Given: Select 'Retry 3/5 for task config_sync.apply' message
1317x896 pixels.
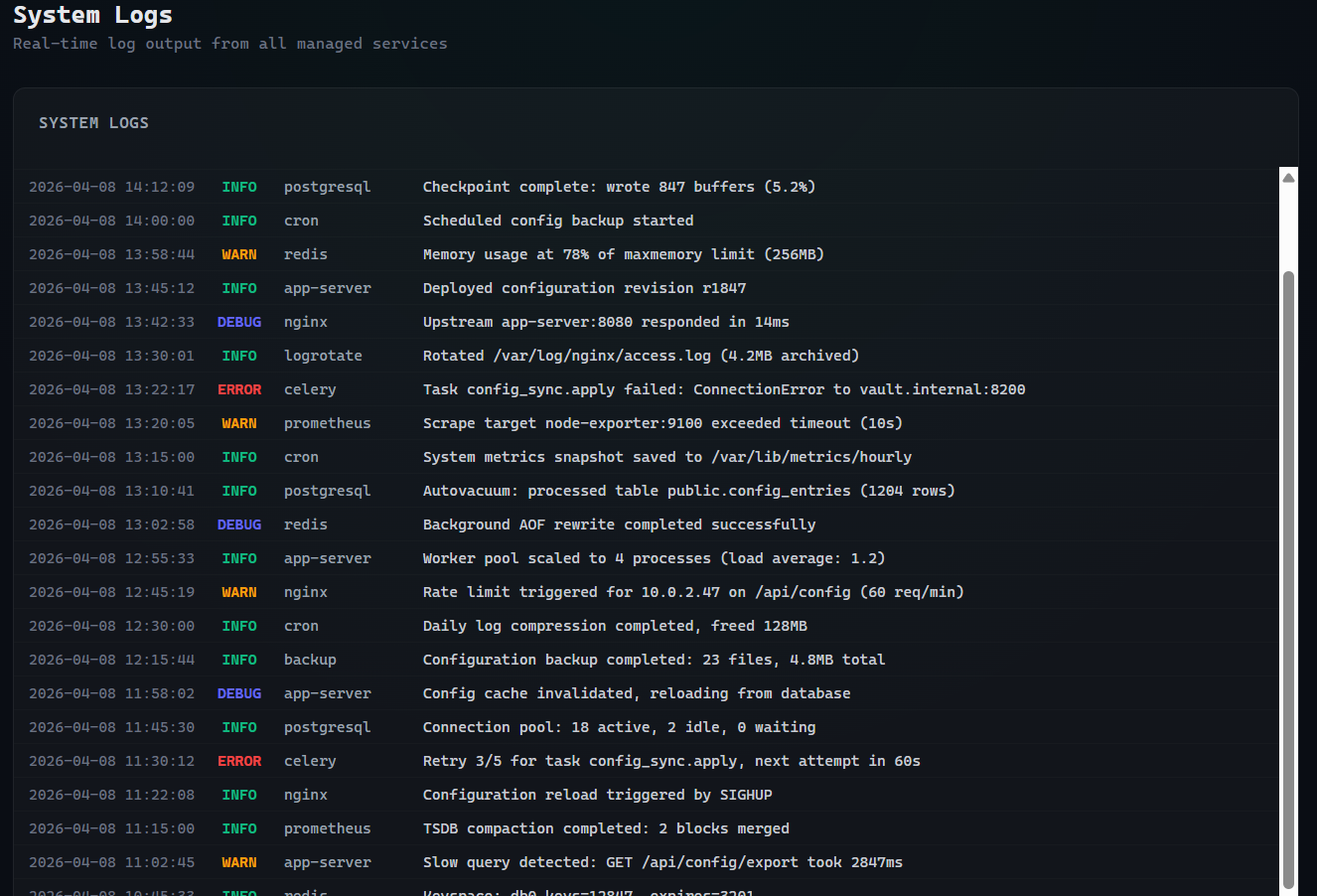Looking at the screenshot, I should click(x=671, y=761).
